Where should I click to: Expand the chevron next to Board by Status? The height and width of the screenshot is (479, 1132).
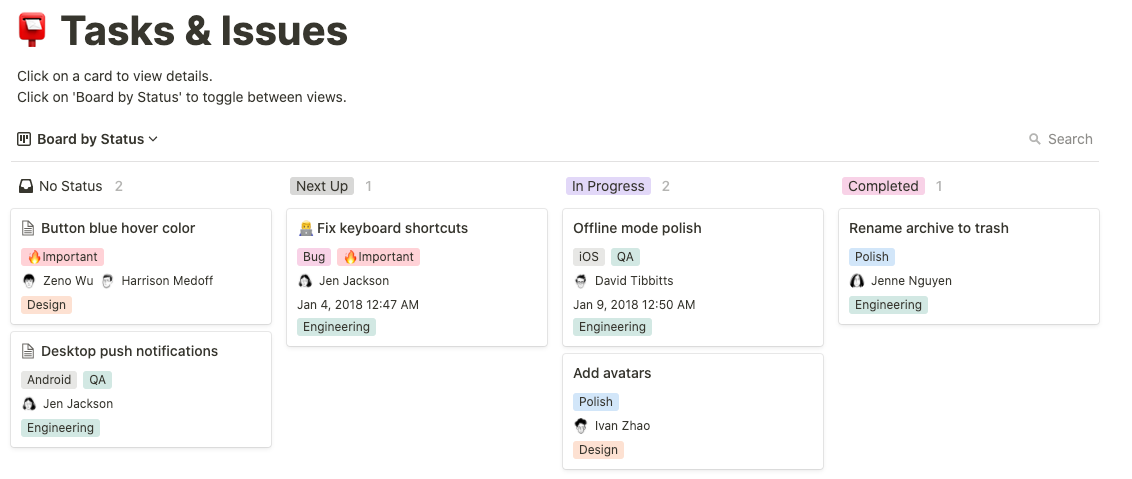click(x=153, y=139)
